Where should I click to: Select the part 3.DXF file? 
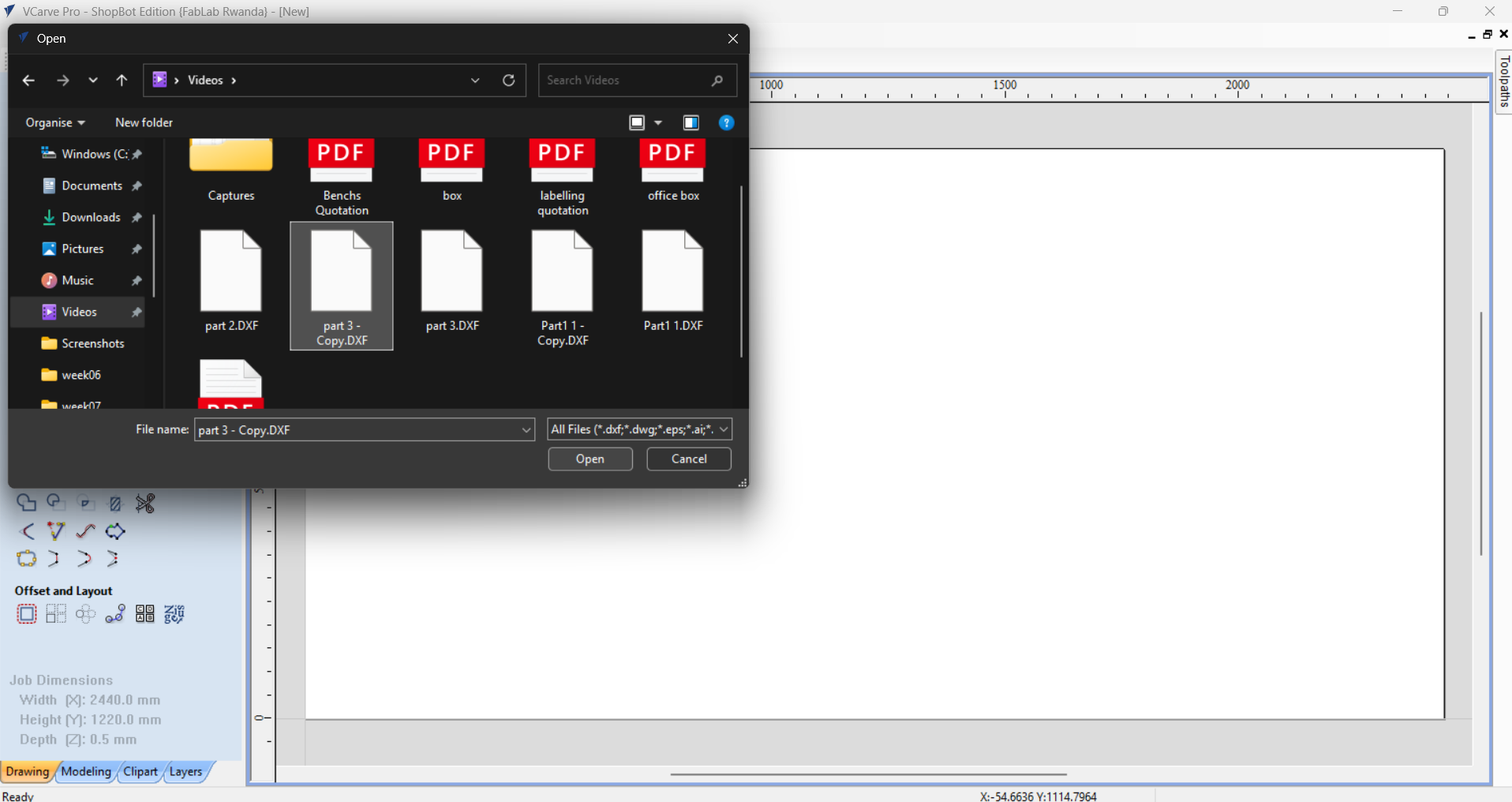(452, 280)
